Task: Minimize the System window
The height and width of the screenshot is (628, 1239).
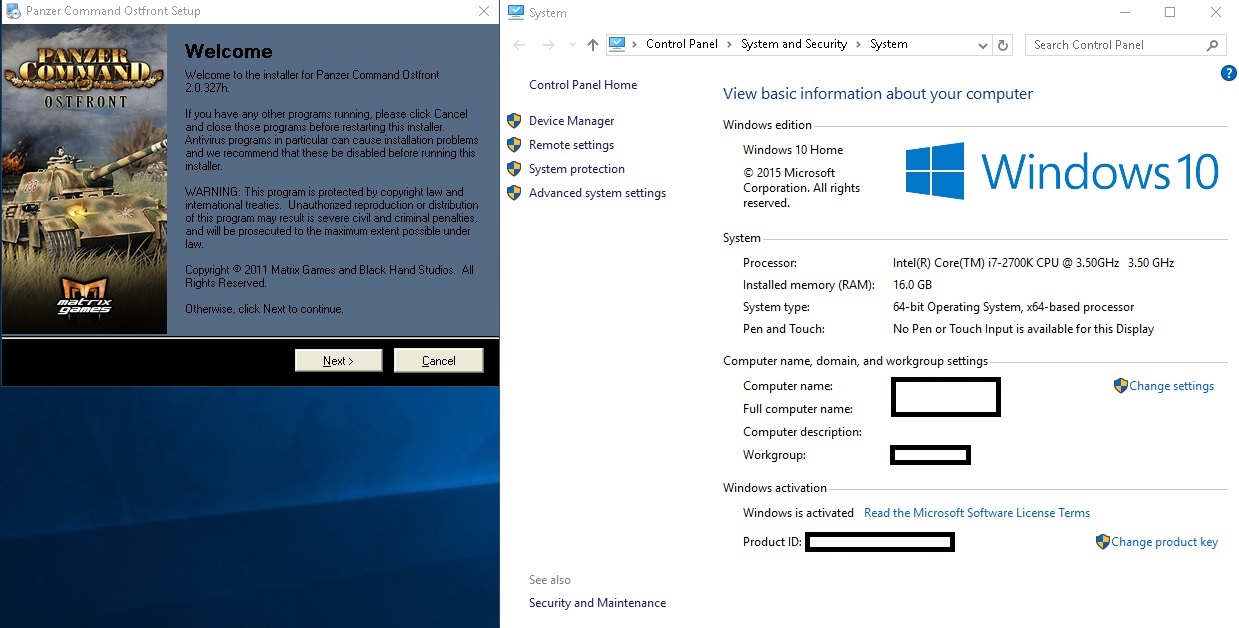Action: [x=1123, y=12]
